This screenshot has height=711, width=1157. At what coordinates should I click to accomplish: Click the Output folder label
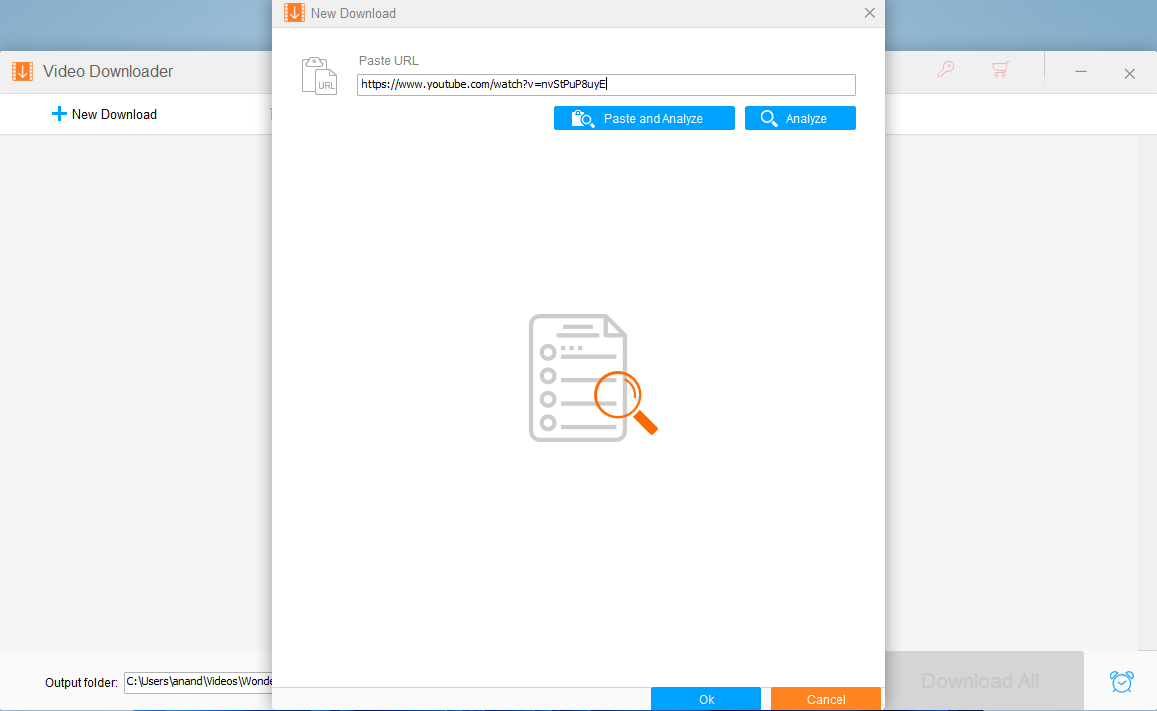pyautogui.click(x=81, y=683)
